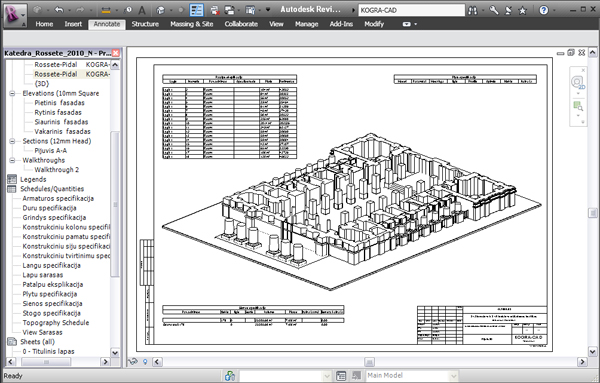Switch to the Modify tab
Viewport: 600px width, 383px height.
(x=374, y=24)
